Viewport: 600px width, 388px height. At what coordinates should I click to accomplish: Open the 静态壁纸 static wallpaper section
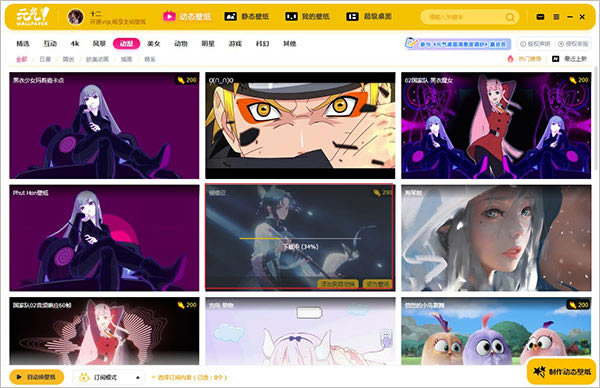246,16
